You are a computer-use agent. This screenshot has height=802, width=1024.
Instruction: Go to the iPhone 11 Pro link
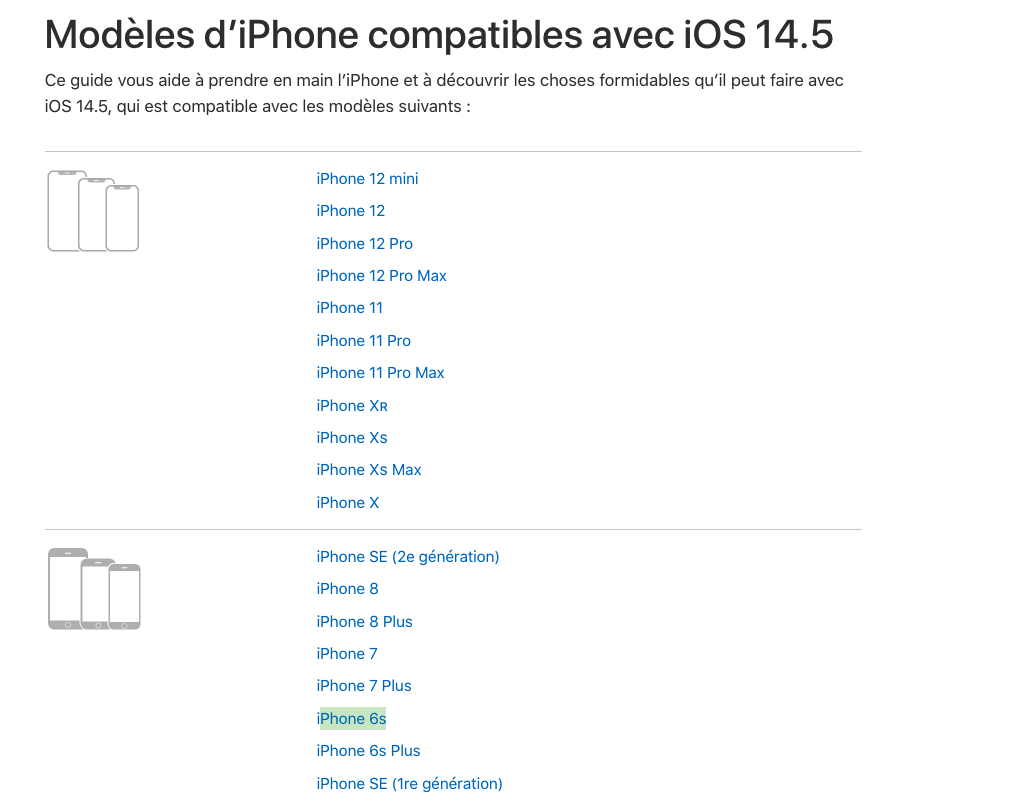[363, 341]
